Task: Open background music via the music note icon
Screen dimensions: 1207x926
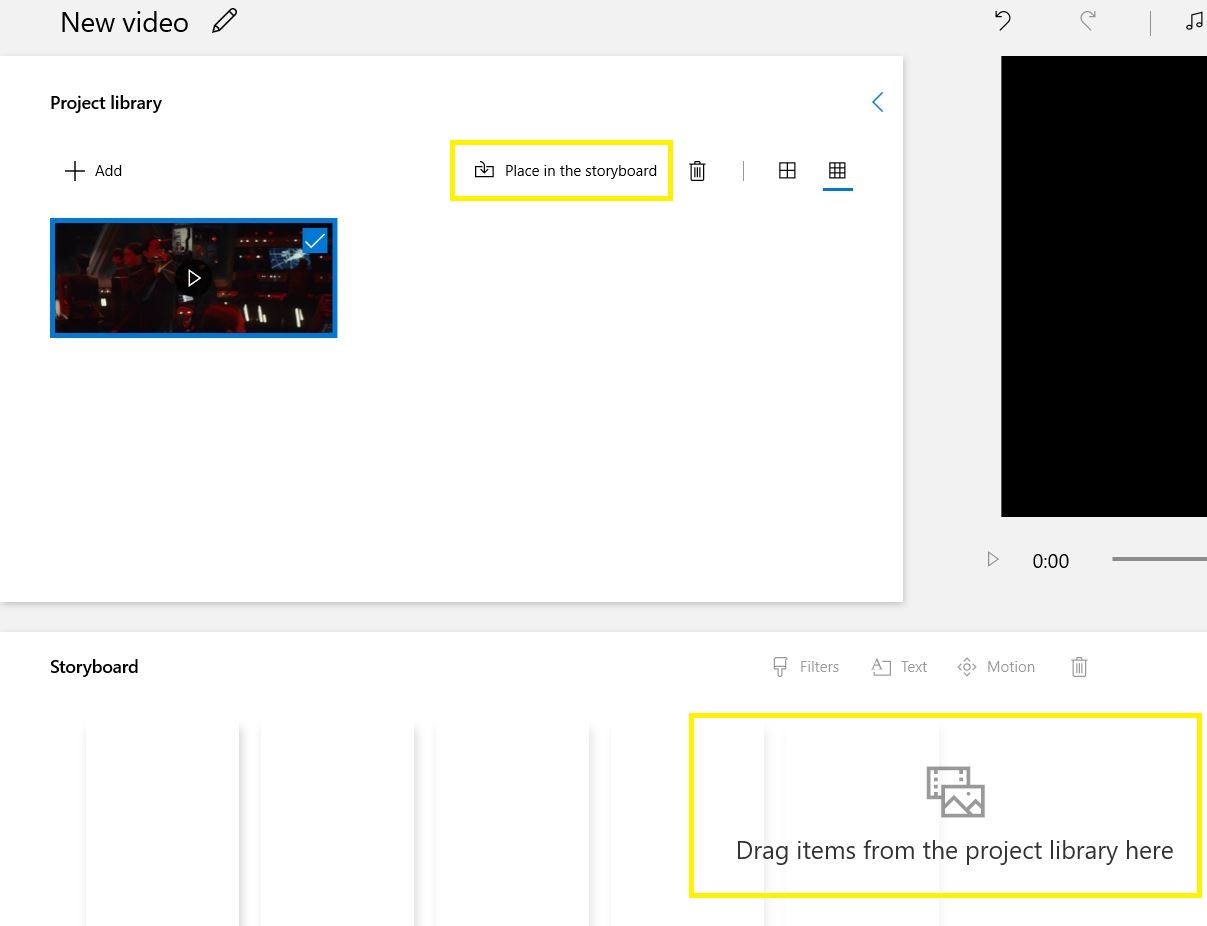Action: click(1194, 21)
